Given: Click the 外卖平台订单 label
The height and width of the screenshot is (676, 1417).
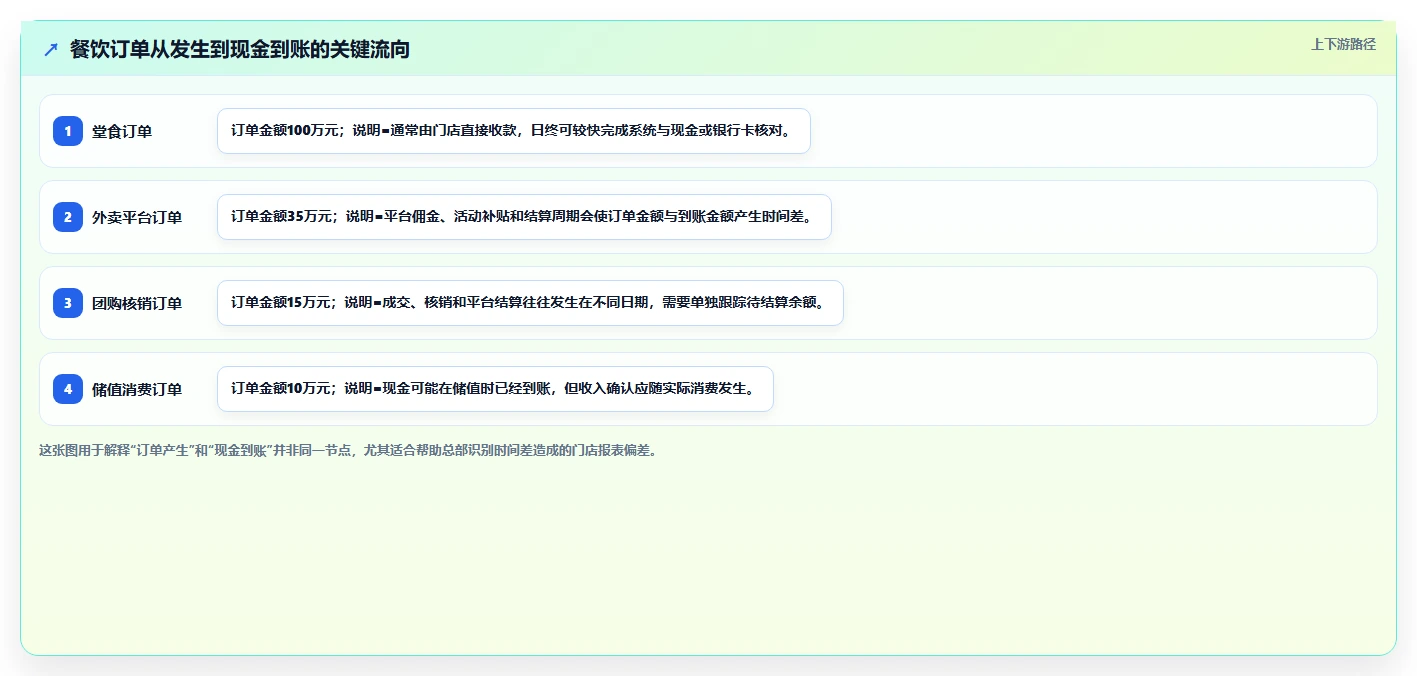Looking at the screenshot, I should [x=137, y=217].
